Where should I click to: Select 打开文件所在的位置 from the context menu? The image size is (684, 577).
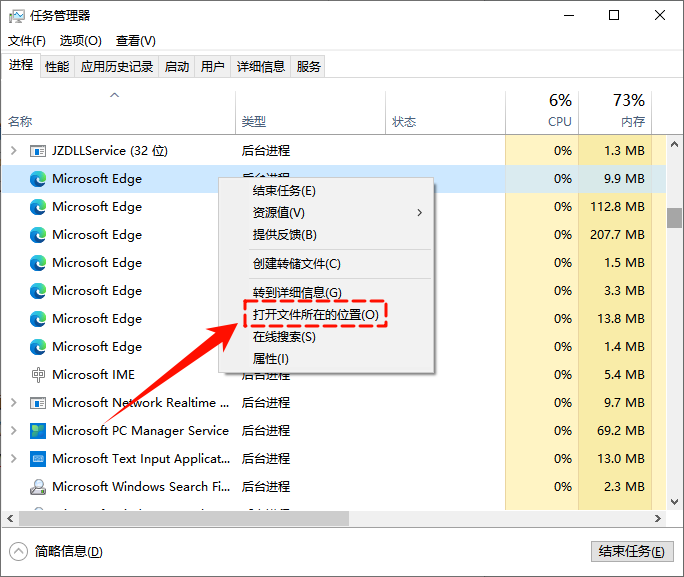coord(315,314)
